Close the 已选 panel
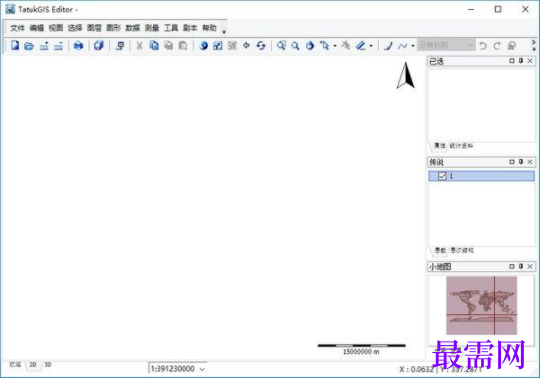 [x=530, y=61]
